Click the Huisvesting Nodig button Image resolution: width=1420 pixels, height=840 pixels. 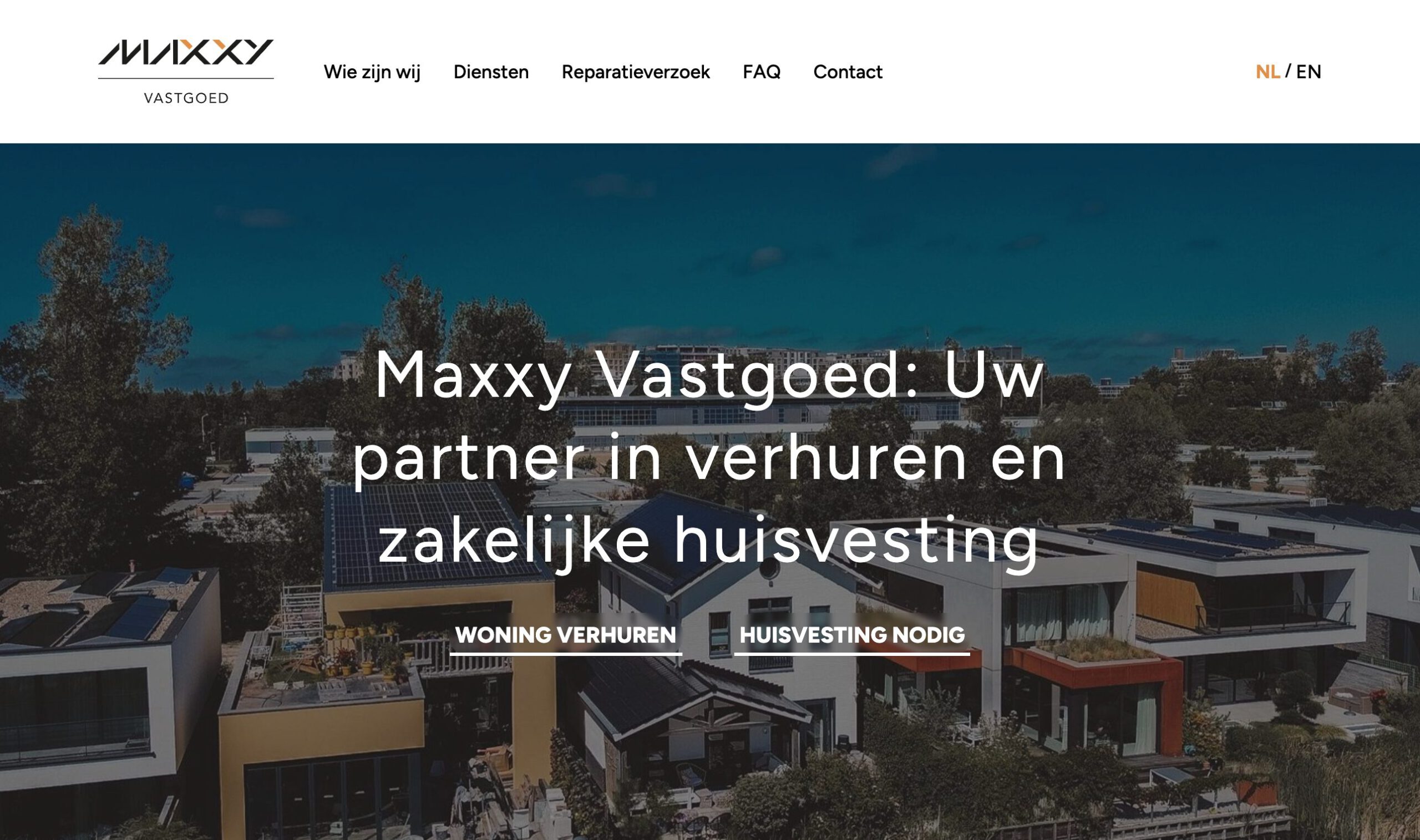[852, 634]
